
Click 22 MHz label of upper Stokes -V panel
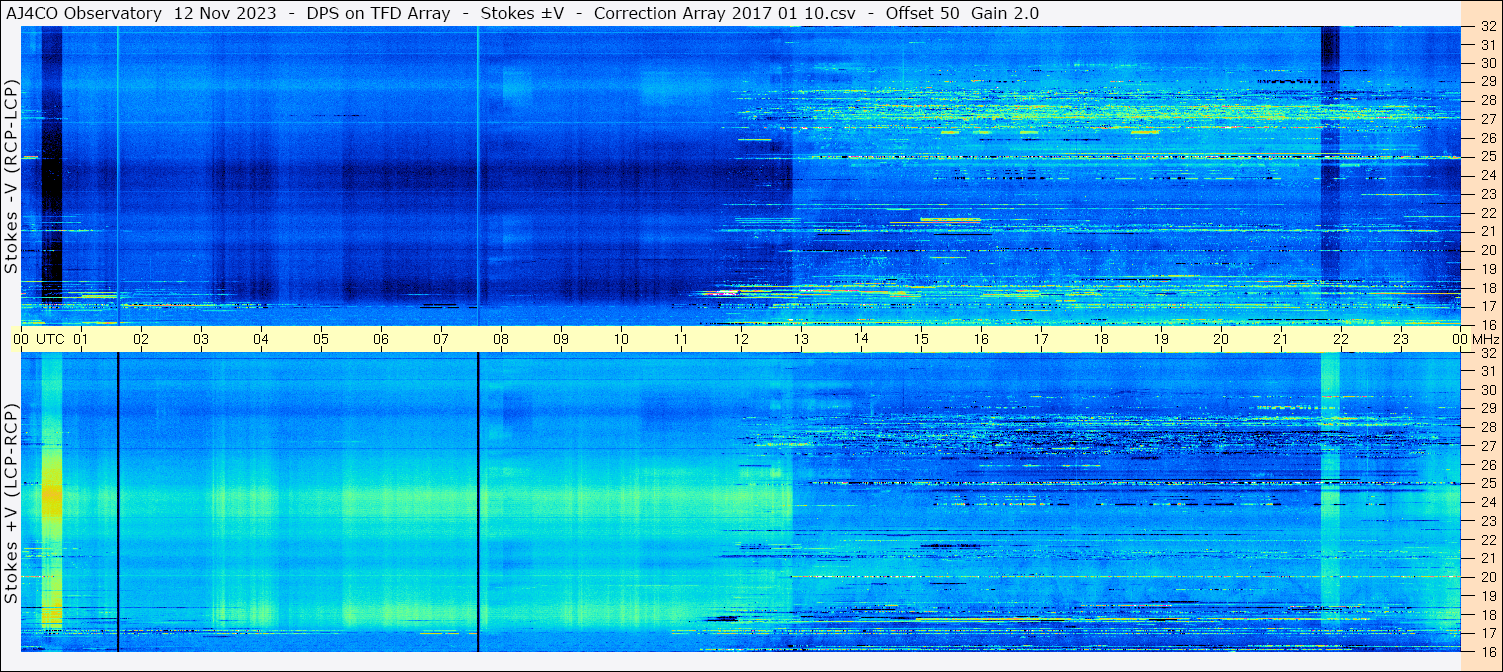click(1487, 213)
